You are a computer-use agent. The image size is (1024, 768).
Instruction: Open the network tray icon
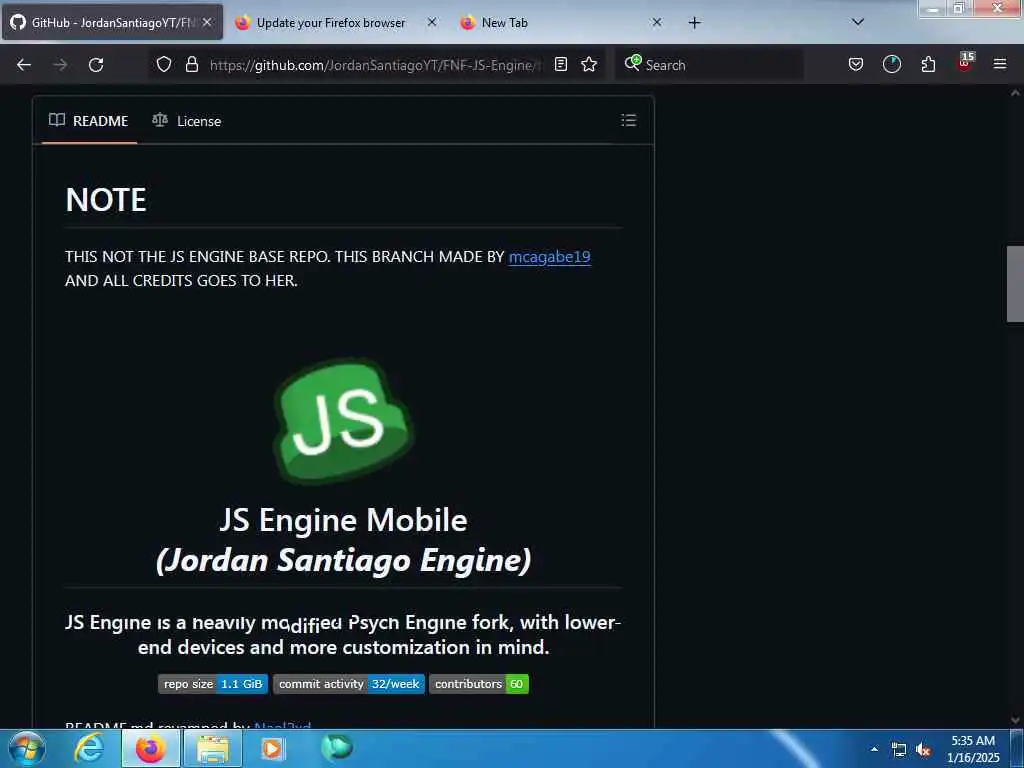pyautogui.click(x=899, y=750)
